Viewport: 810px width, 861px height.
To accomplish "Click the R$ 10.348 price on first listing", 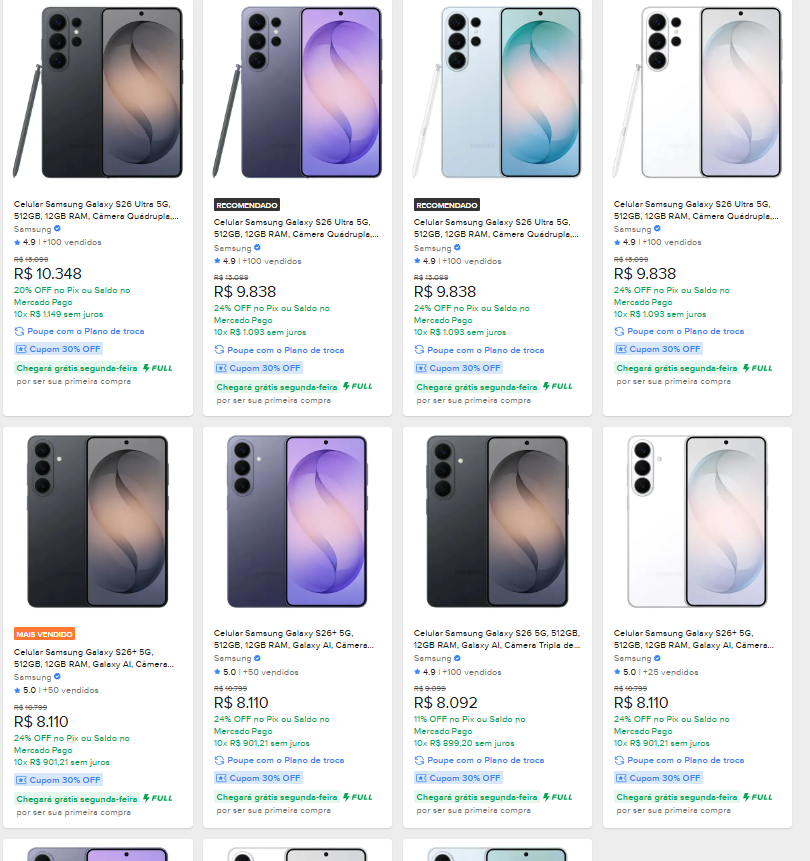I will pos(48,273).
